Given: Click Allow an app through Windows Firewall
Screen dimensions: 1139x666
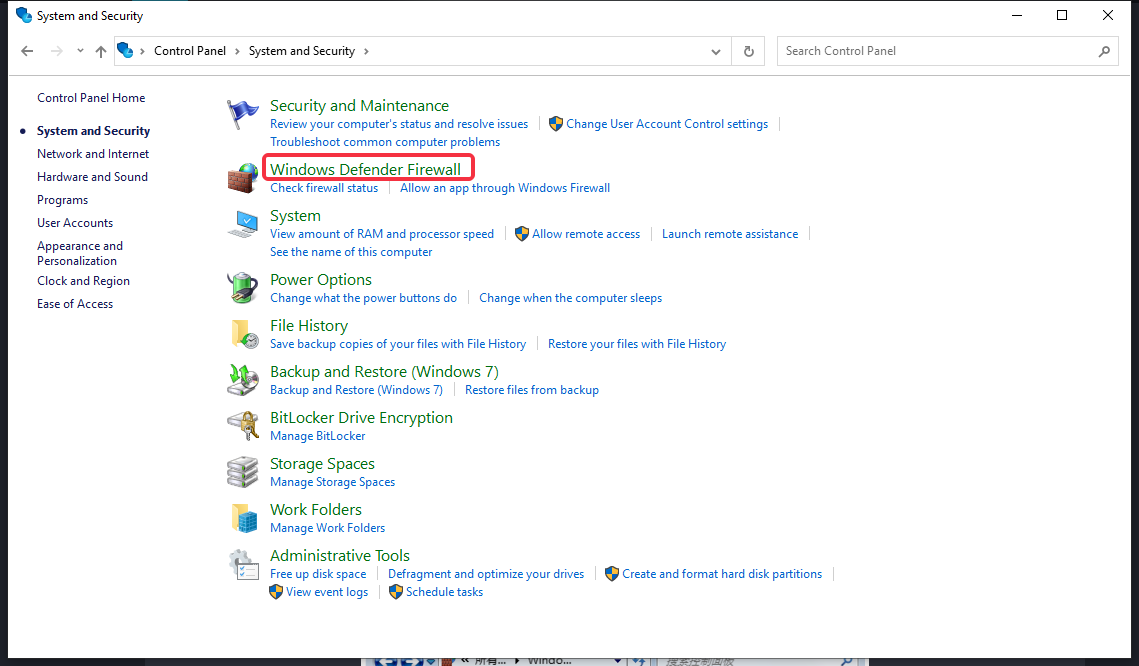Looking at the screenshot, I should click(505, 188).
